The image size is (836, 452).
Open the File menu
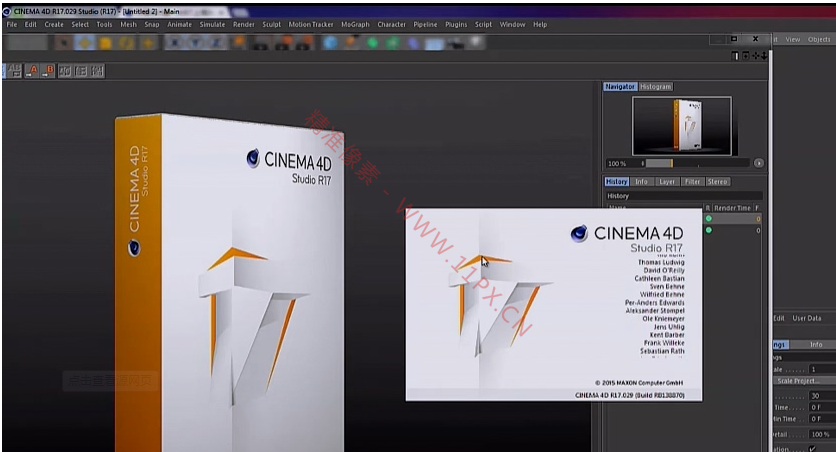(x=12, y=25)
